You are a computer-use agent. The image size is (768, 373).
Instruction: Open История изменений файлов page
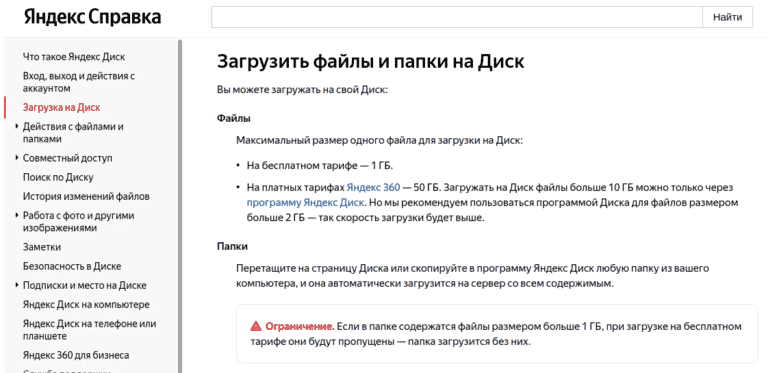coord(86,196)
